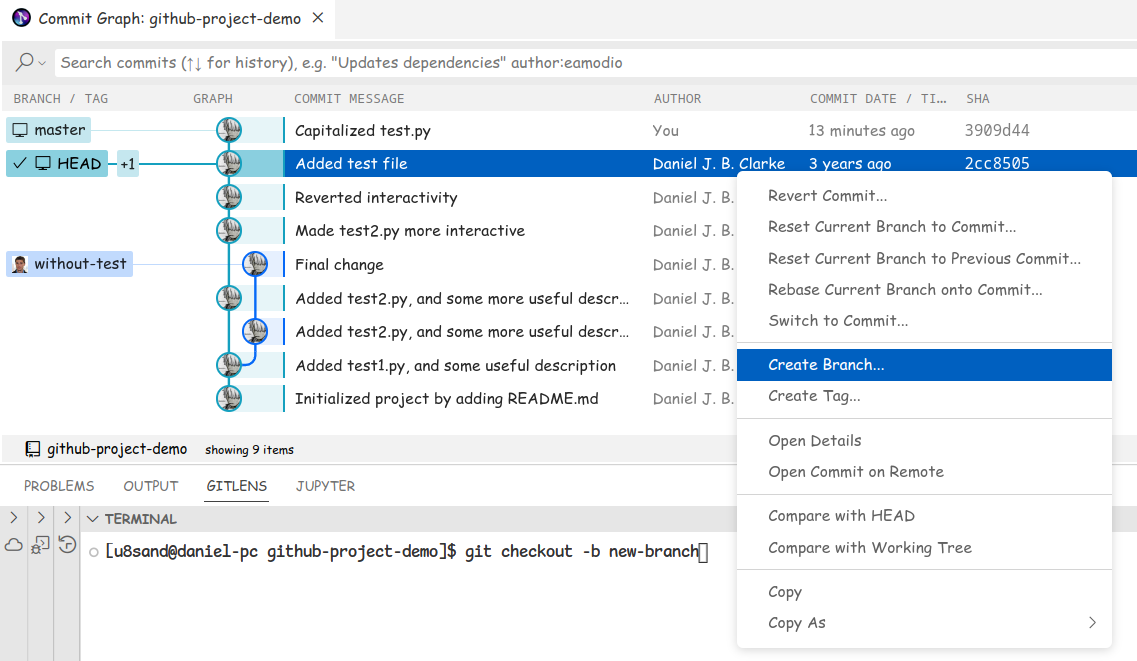Click the graph avatar node for Final change
This screenshot has width=1137, height=661.
coord(255,264)
